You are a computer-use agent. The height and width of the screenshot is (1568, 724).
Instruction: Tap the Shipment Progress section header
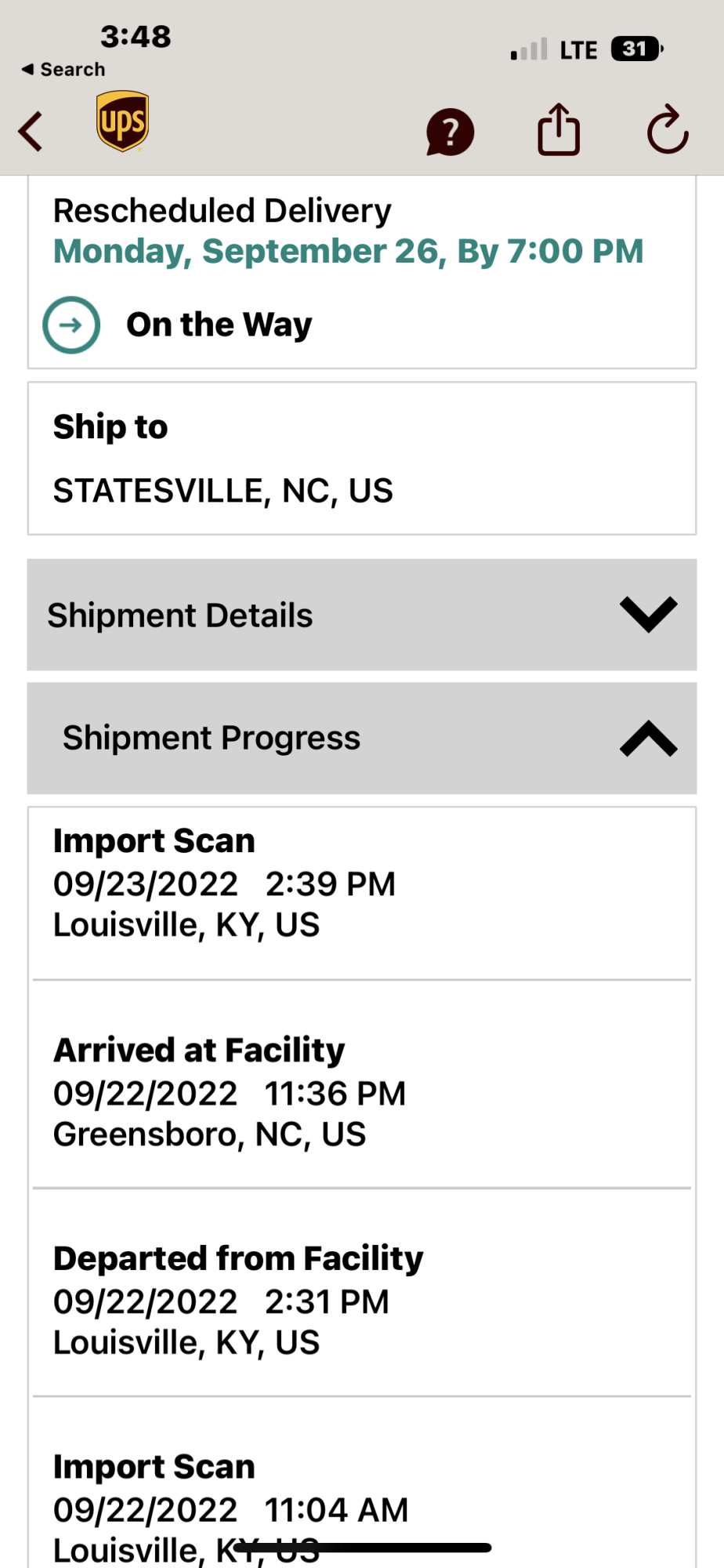pos(212,739)
